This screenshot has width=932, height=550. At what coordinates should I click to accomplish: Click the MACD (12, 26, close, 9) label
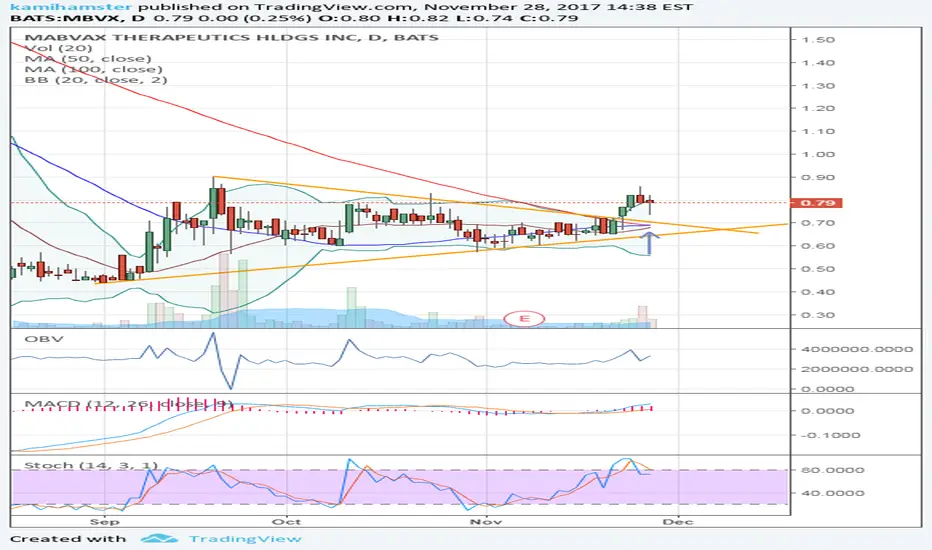point(128,404)
